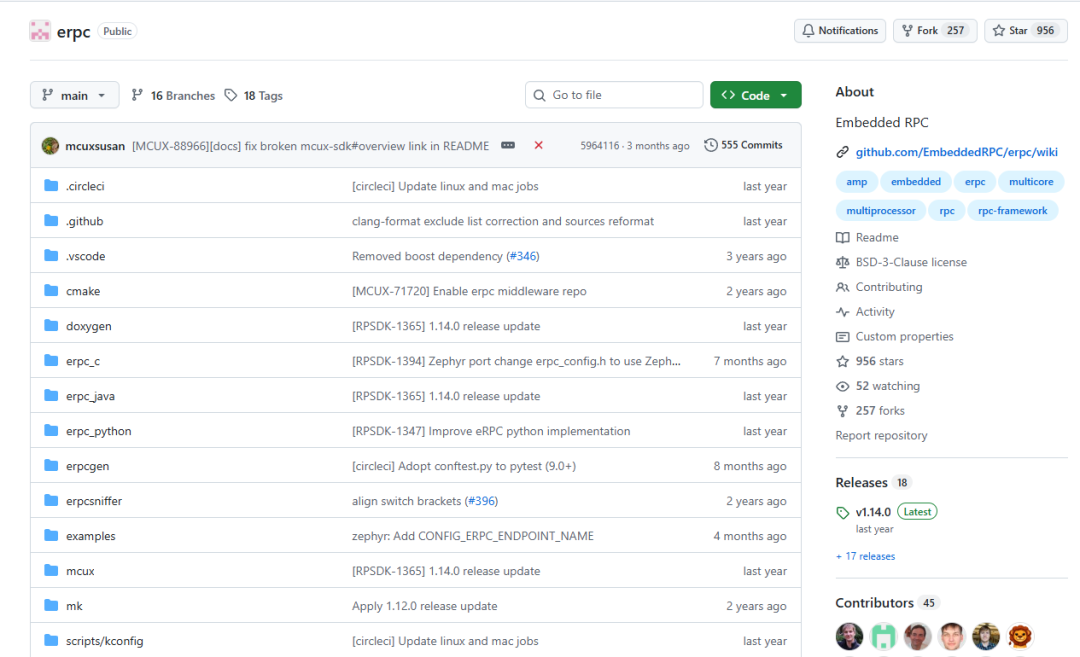Open the 18 Tags link
The height and width of the screenshot is (657, 1080).
tap(254, 95)
